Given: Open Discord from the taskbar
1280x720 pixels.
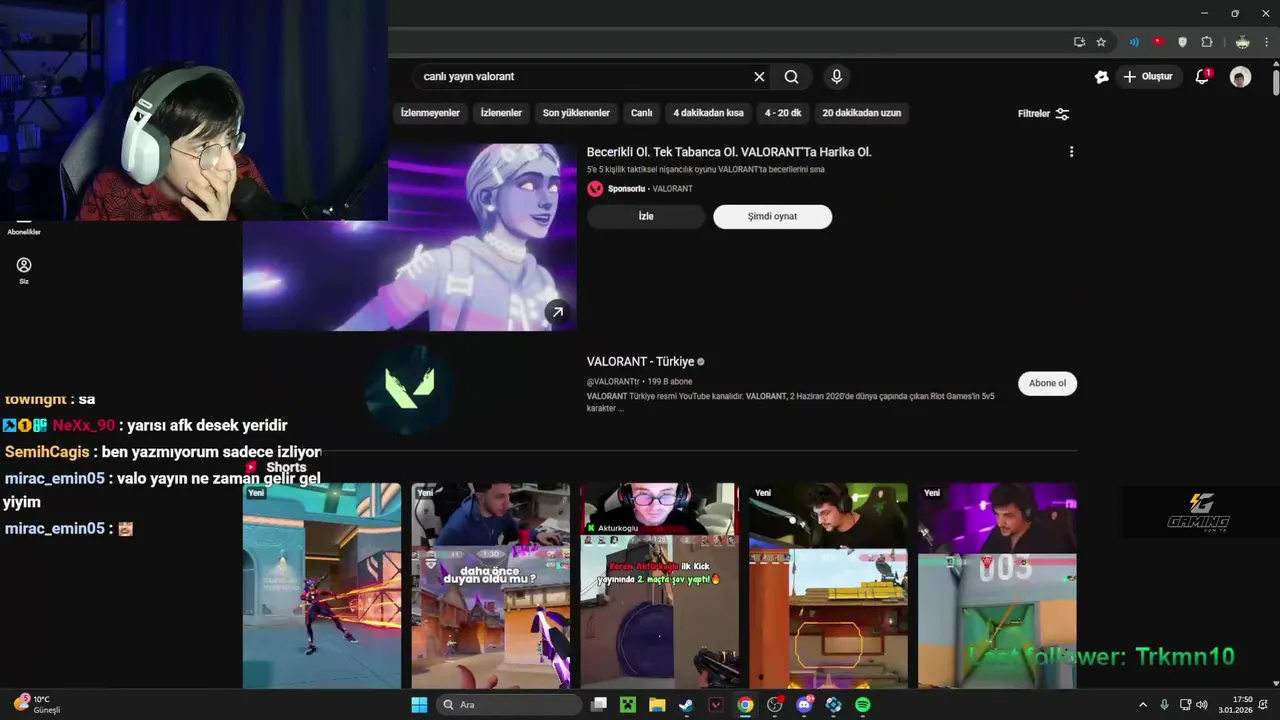Looking at the screenshot, I should point(804,705).
